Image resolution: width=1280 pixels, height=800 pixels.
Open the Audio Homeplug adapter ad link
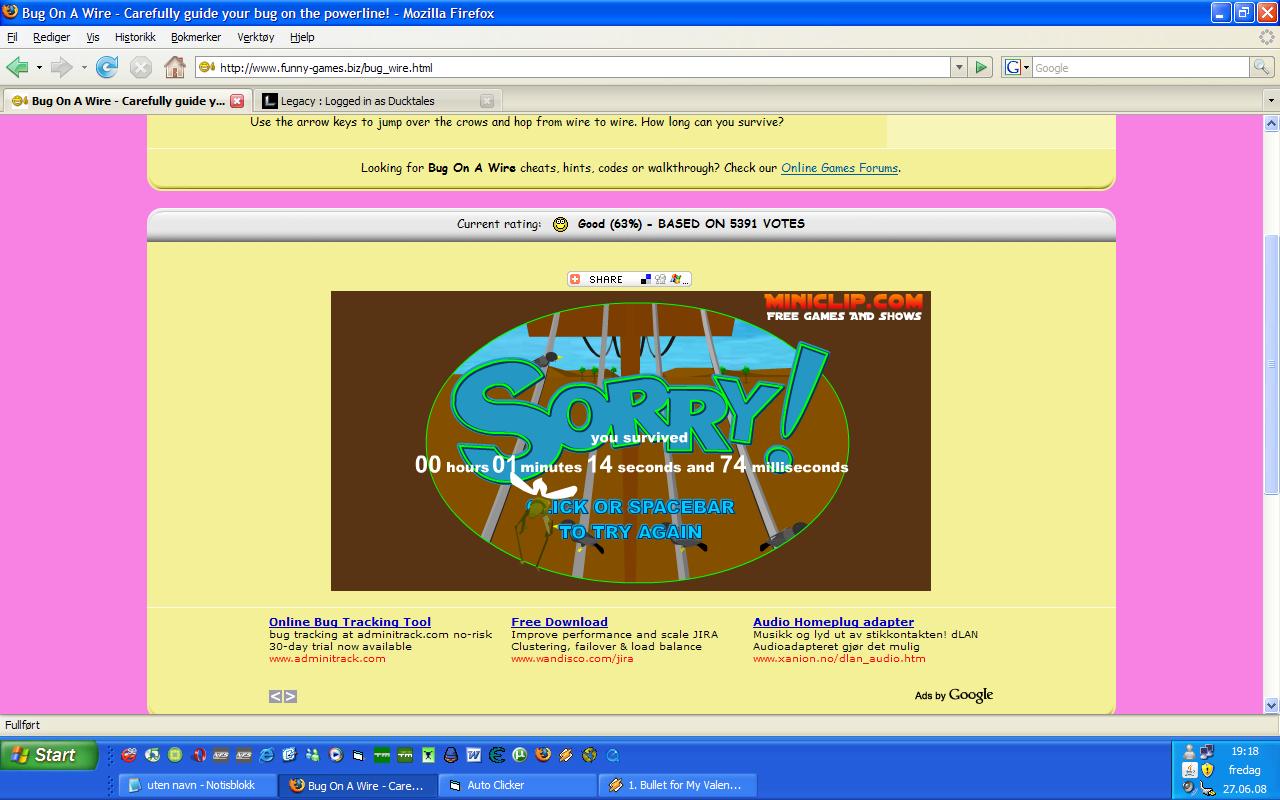tap(833, 622)
